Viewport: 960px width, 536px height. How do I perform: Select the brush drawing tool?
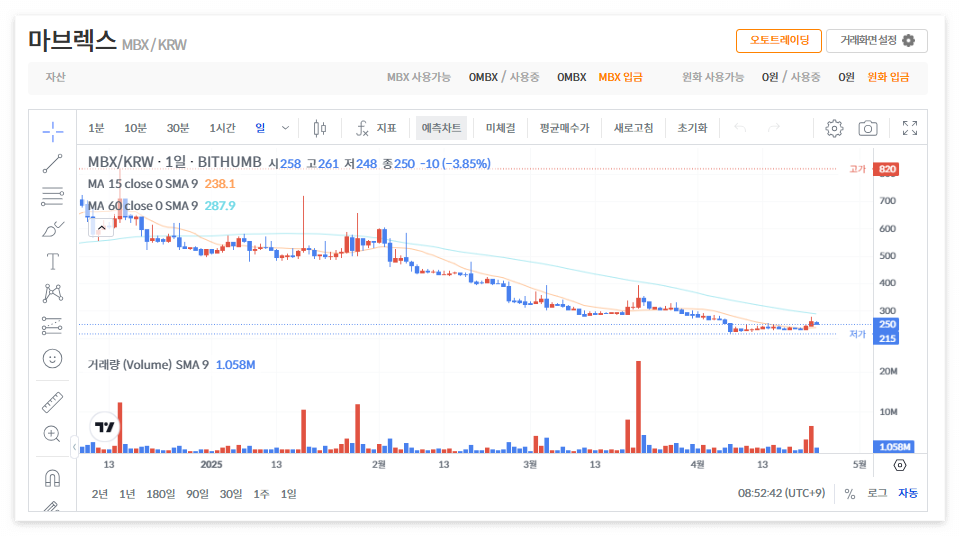point(53,229)
